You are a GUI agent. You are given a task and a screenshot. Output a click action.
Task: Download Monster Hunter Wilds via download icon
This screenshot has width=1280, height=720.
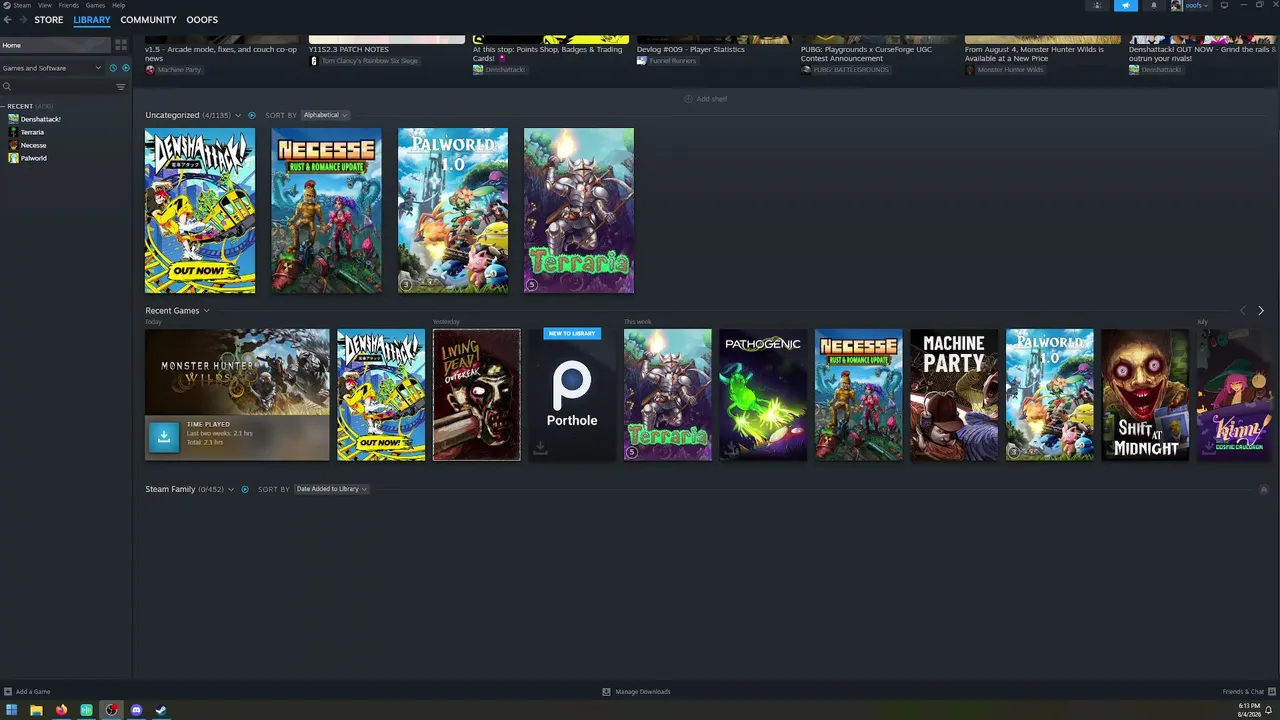point(164,436)
